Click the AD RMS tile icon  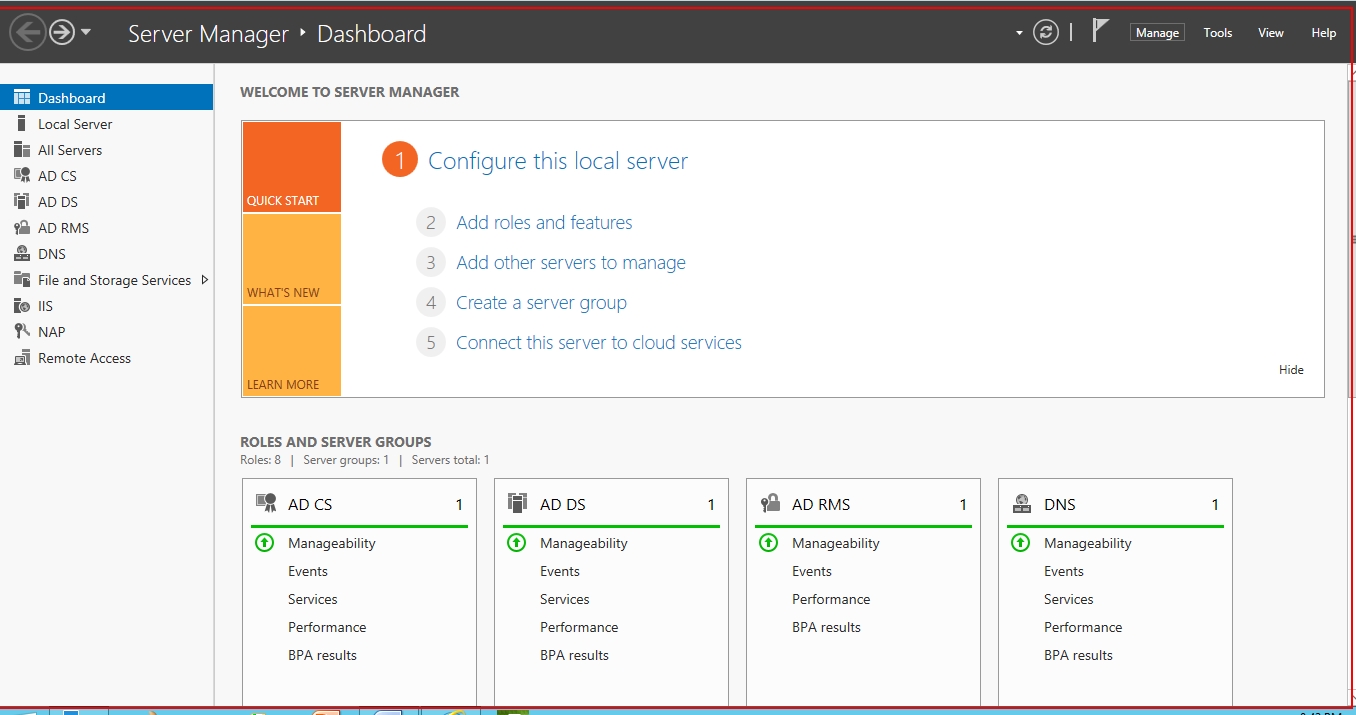tap(770, 504)
